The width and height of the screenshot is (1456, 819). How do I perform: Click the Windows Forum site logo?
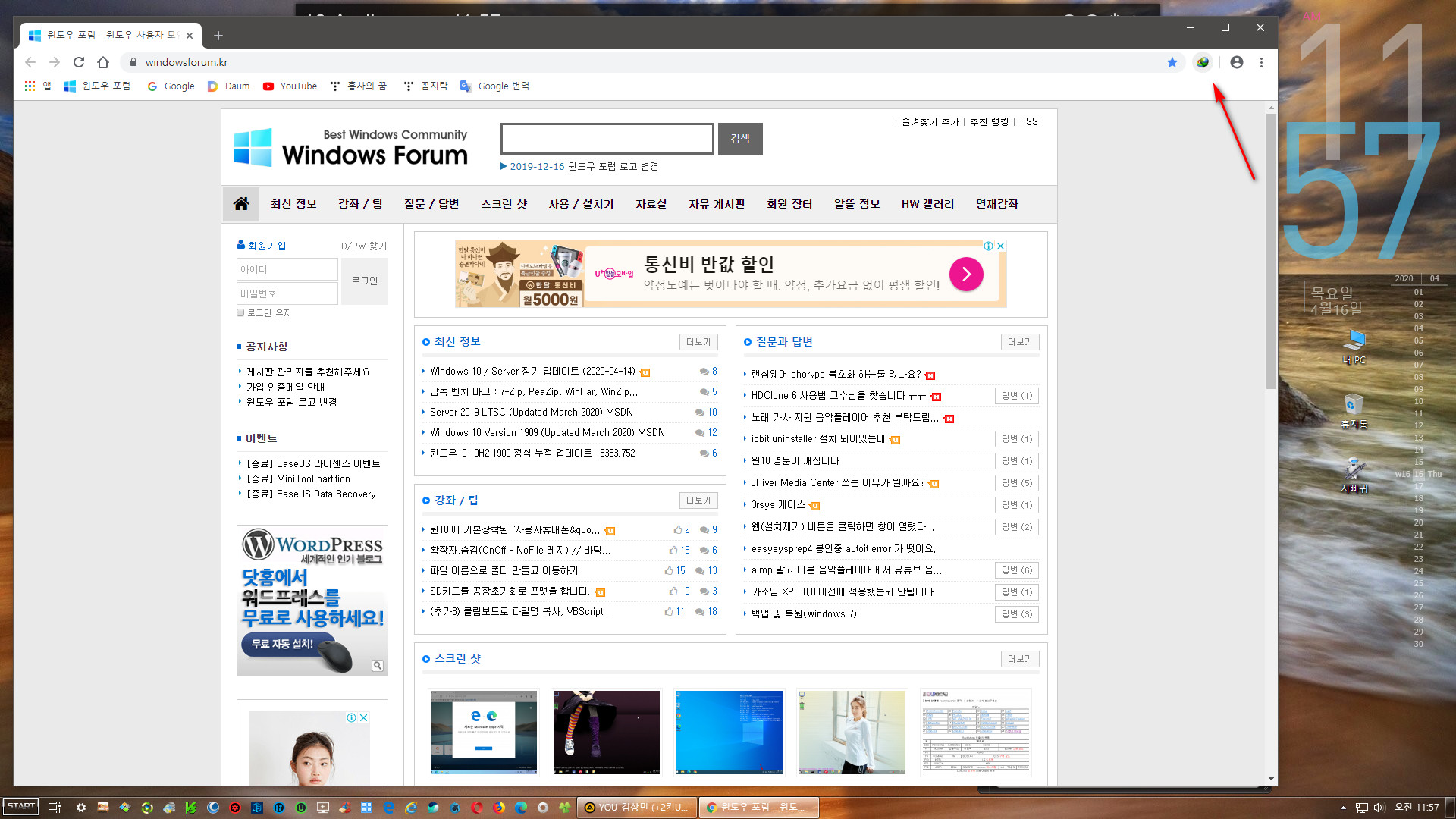tap(350, 147)
